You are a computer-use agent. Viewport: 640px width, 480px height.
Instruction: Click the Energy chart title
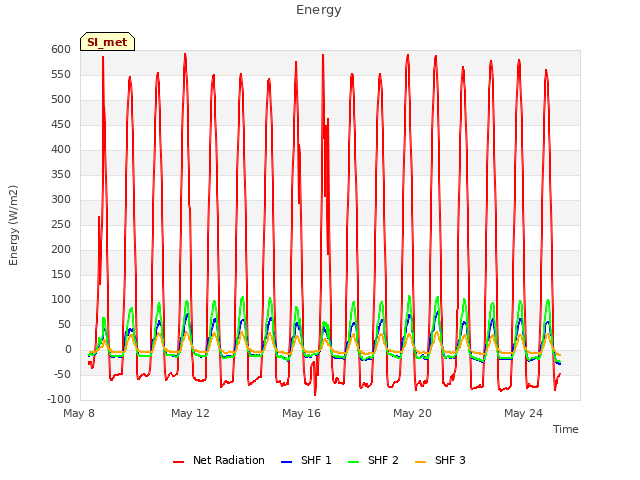tap(319, 10)
